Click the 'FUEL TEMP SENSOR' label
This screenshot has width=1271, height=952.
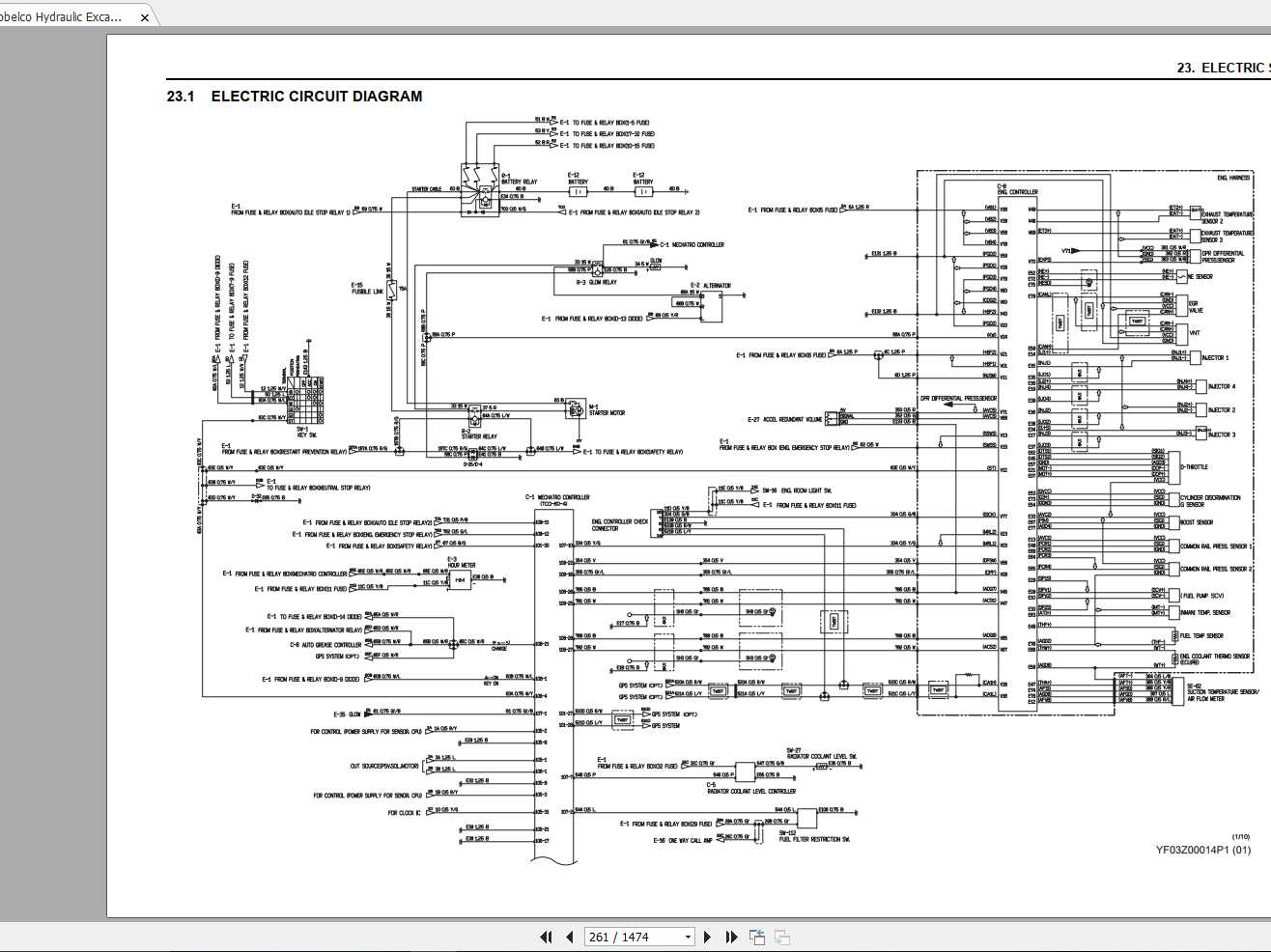pyautogui.click(x=1201, y=636)
